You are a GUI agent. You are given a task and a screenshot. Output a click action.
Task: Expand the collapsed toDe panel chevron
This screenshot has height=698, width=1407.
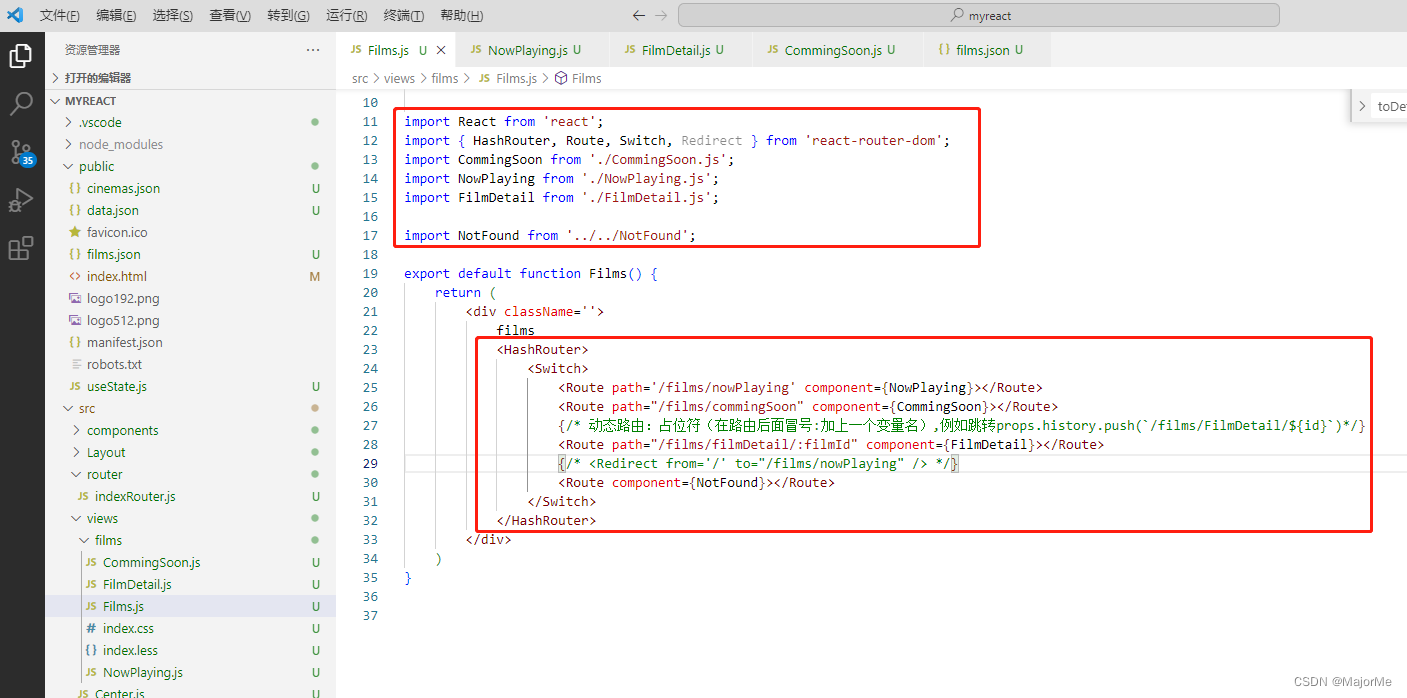(x=1362, y=106)
